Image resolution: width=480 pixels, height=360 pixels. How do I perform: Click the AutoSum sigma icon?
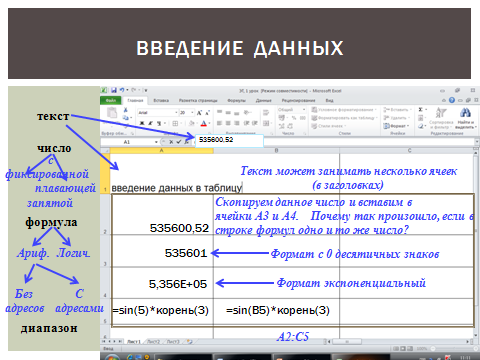click(421, 109)
